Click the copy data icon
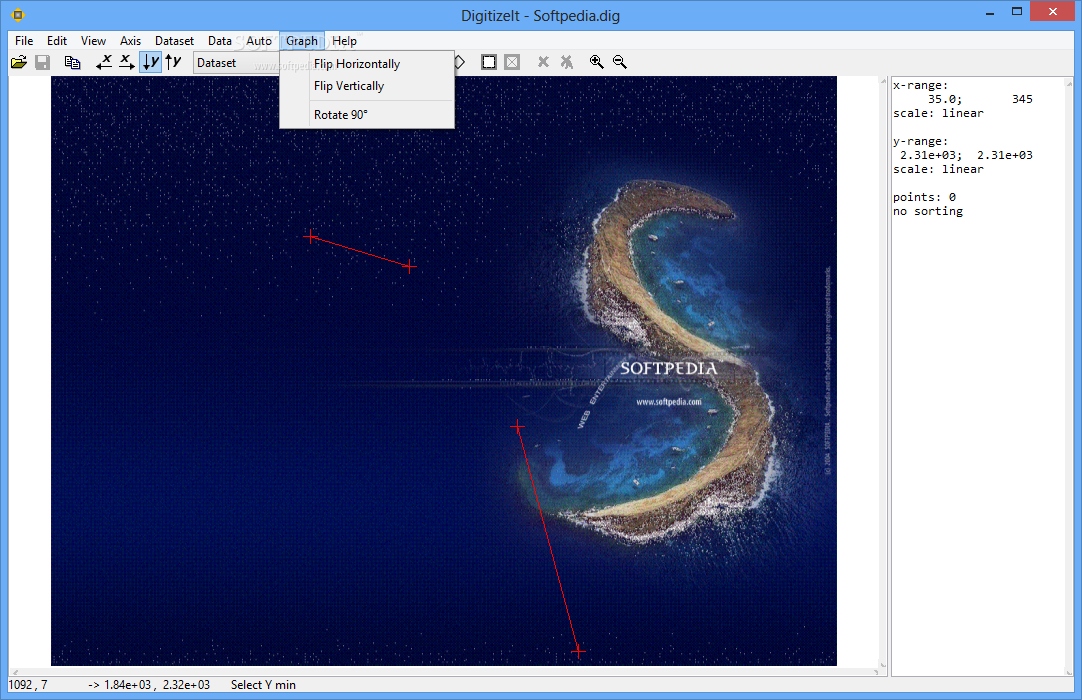 pos(72,62)
